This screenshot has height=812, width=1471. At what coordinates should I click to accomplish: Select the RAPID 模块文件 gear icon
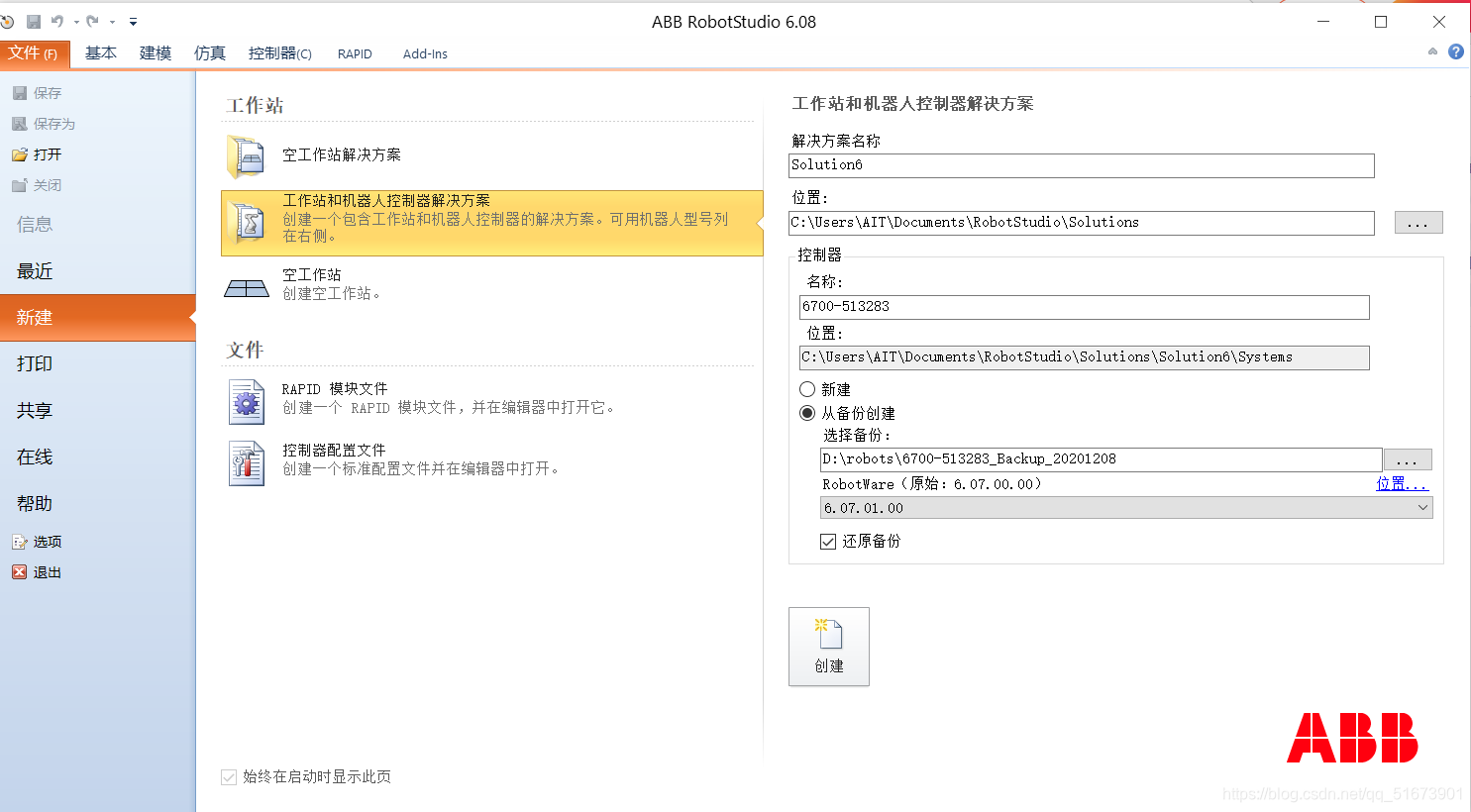point(247,401)
